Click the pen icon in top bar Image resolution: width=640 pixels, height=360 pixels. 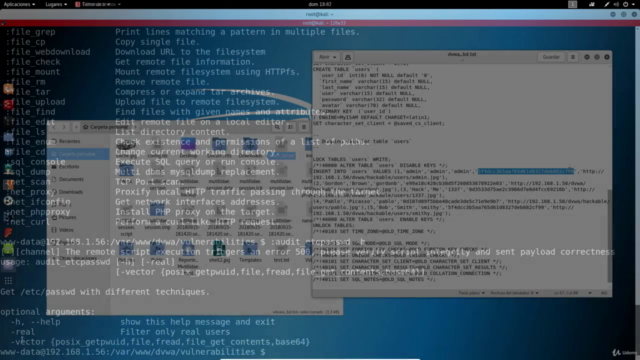click(607, 4)
